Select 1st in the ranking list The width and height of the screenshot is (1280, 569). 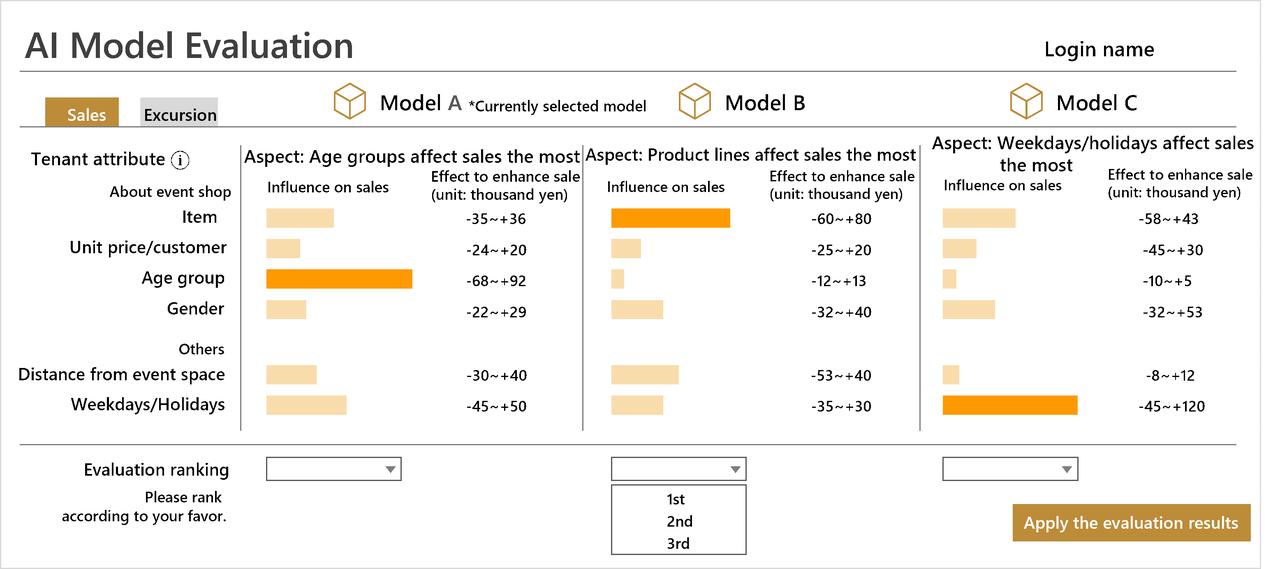click(677, 499)
